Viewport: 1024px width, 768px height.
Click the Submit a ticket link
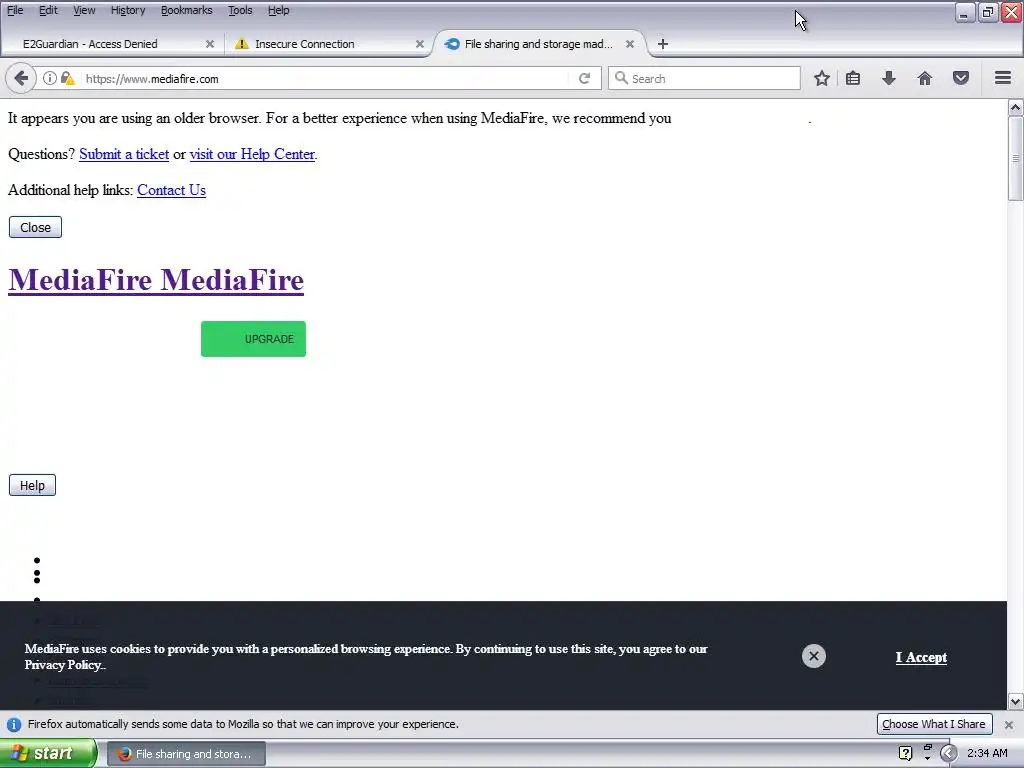124,154
